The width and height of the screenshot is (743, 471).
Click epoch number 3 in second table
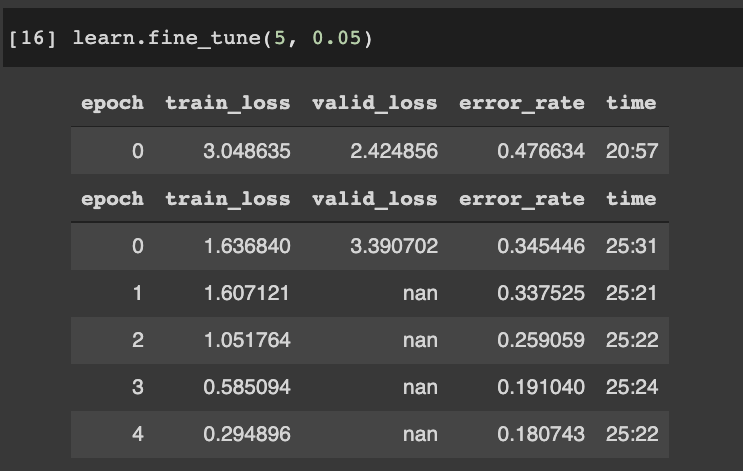pyautogui.click(x=137, y=387)
